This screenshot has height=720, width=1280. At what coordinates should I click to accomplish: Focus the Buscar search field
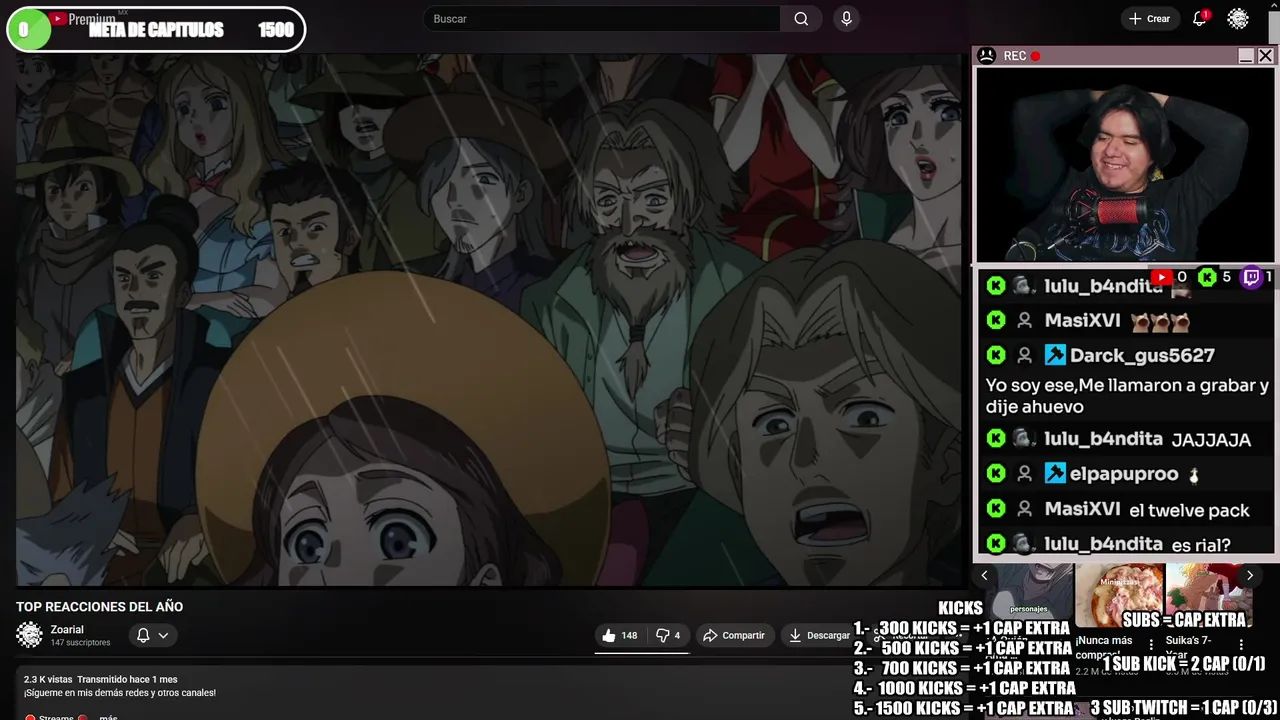[x=602, y=19]
